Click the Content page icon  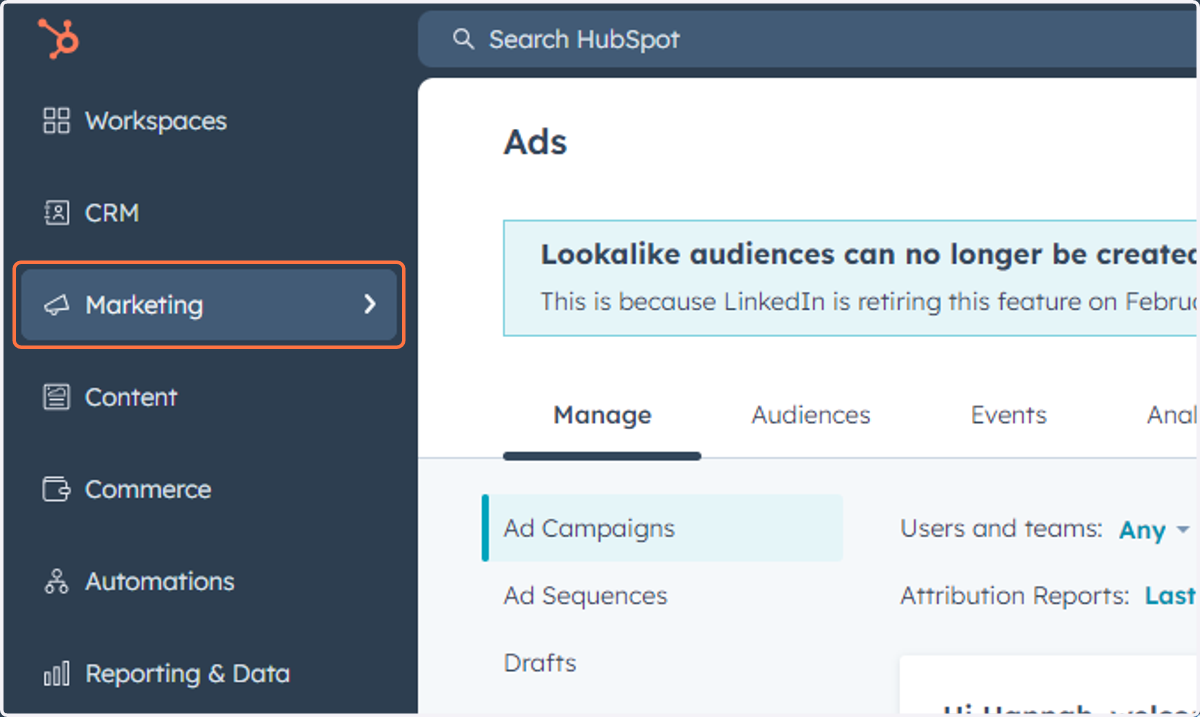coord(57,397)
